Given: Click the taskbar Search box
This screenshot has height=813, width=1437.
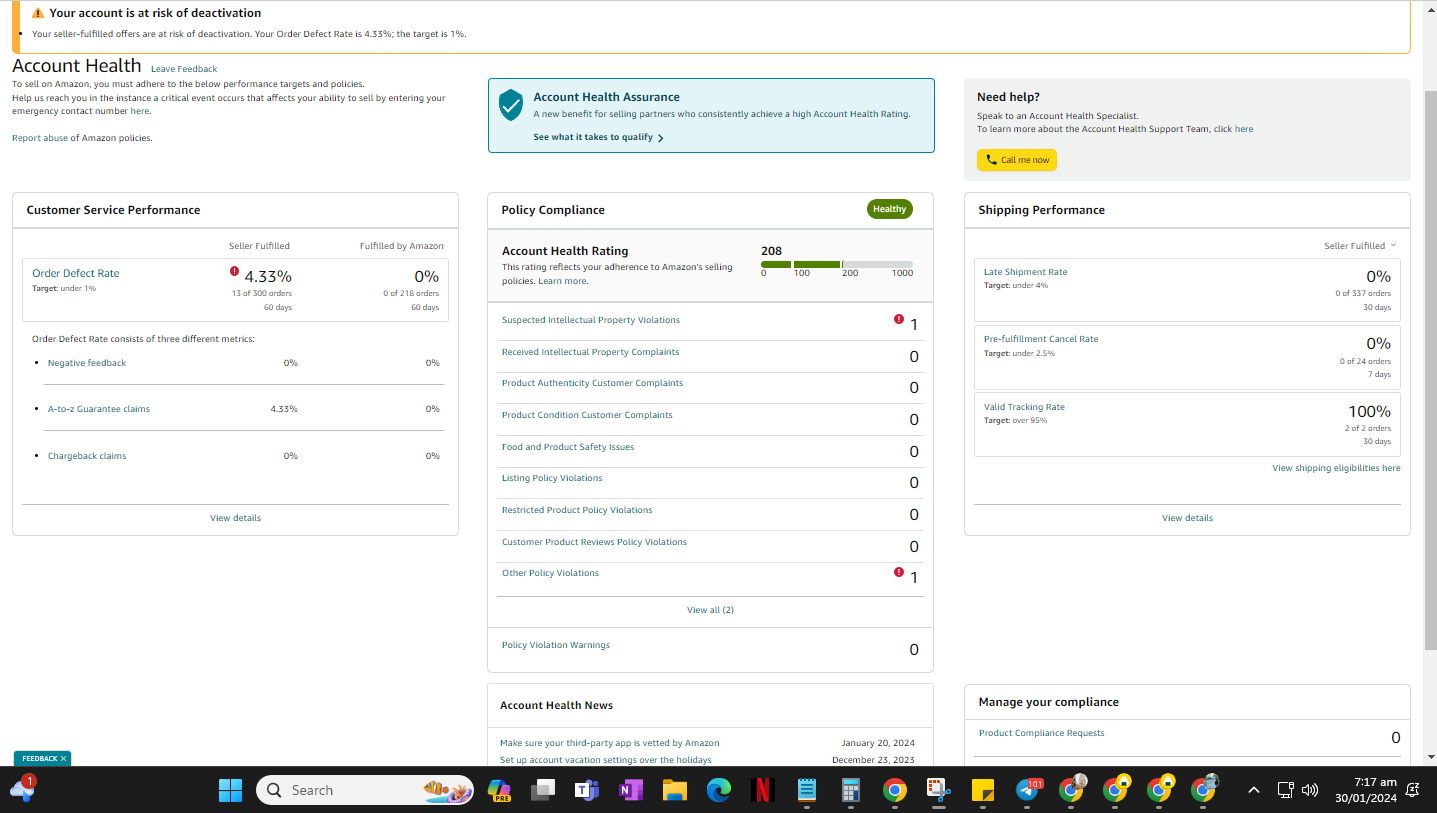Looking at the screenshot, I should click(x=365, y=790).
